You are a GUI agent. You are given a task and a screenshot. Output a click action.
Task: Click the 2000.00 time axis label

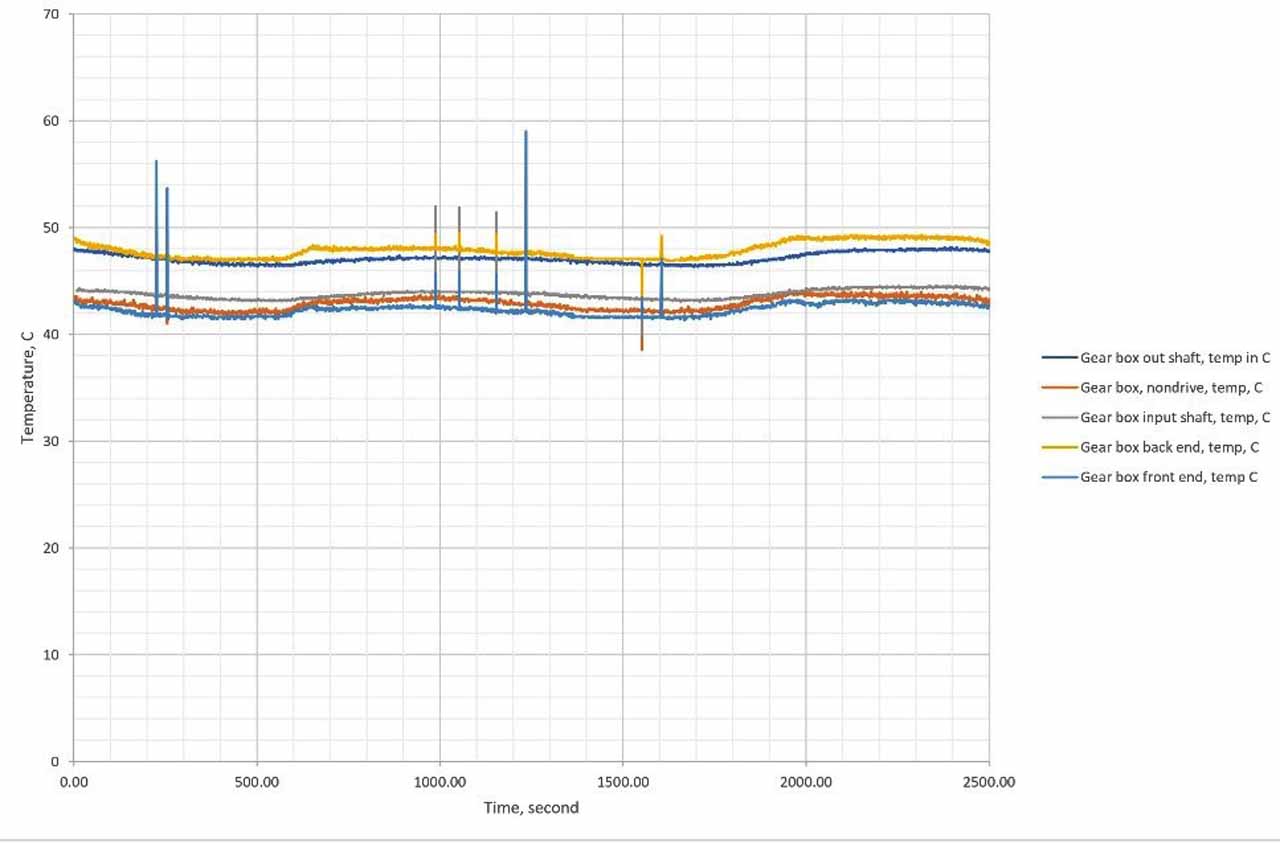pyautogui.click(x=806, y=782)
